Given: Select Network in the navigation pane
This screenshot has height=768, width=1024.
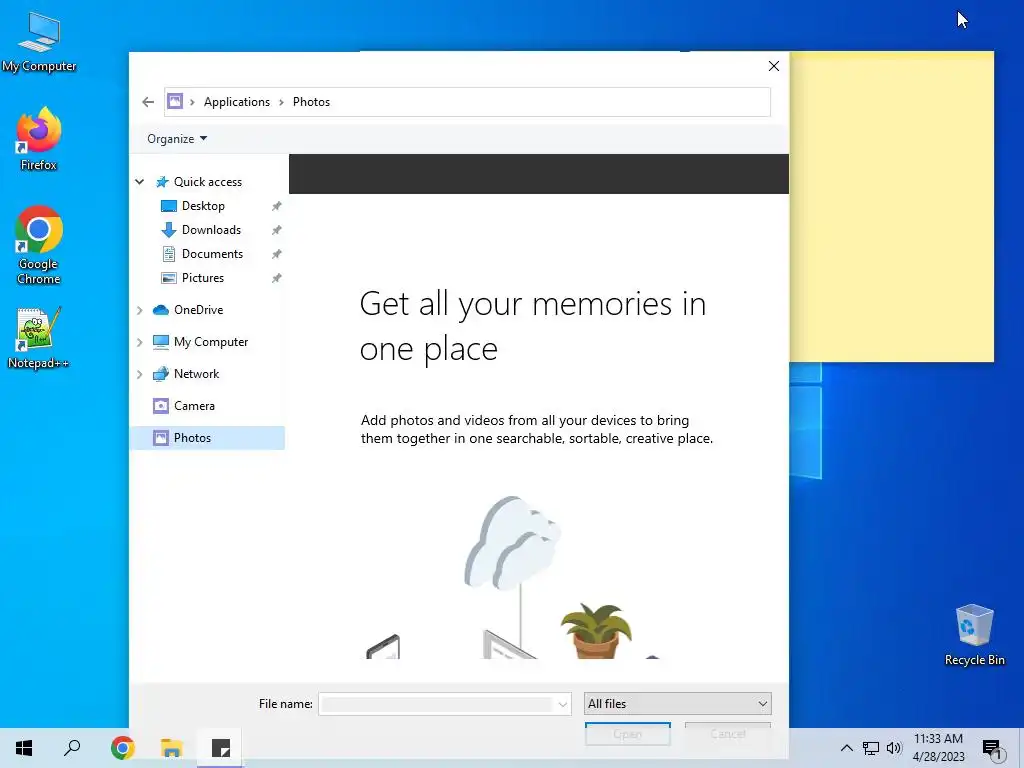Looking at the screenshot, I should pyautogui.click(x=196, y=374).
